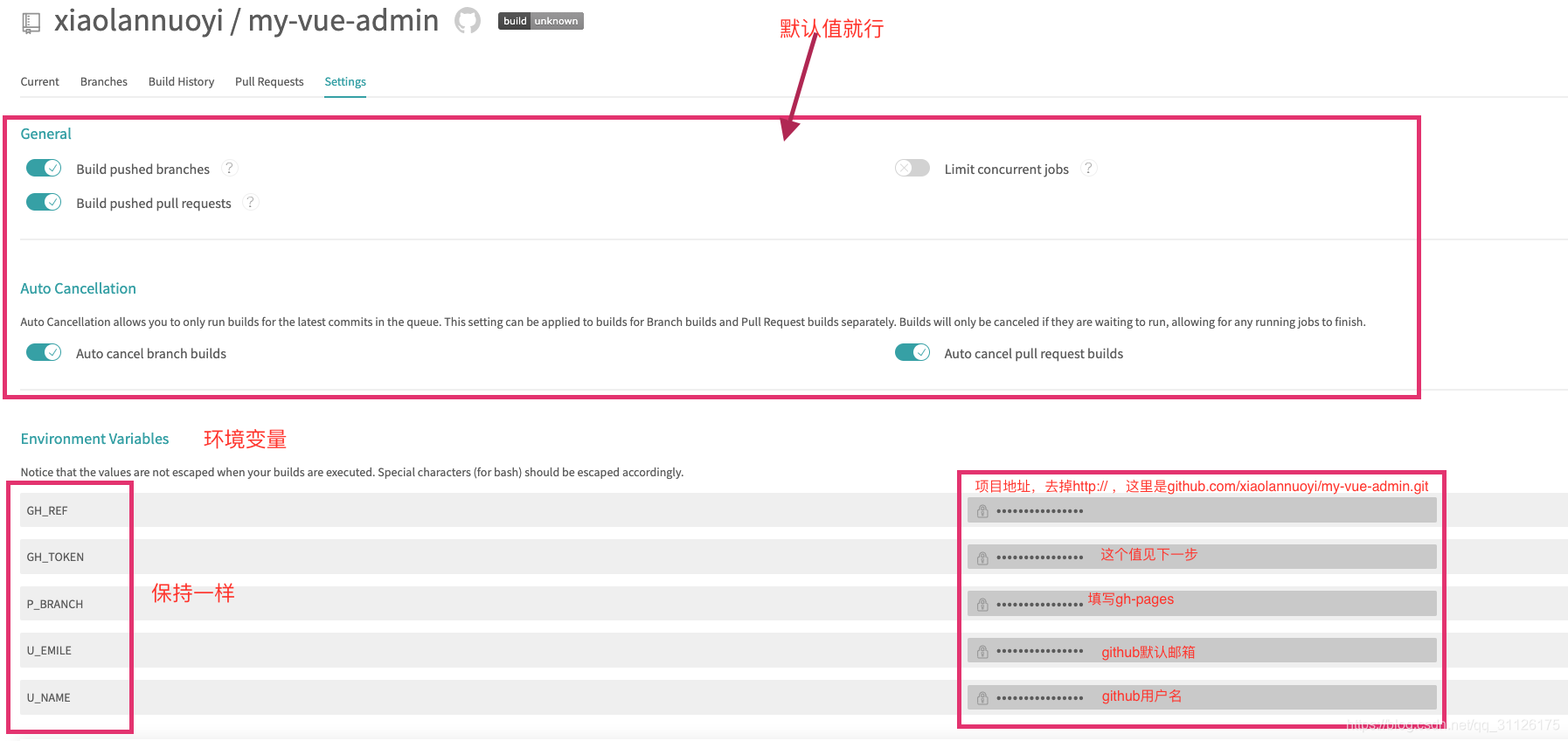Viewport: 1568px width, 741px height.
Task: Open help icon for Build pushed branches
Action: pos(230,168)
